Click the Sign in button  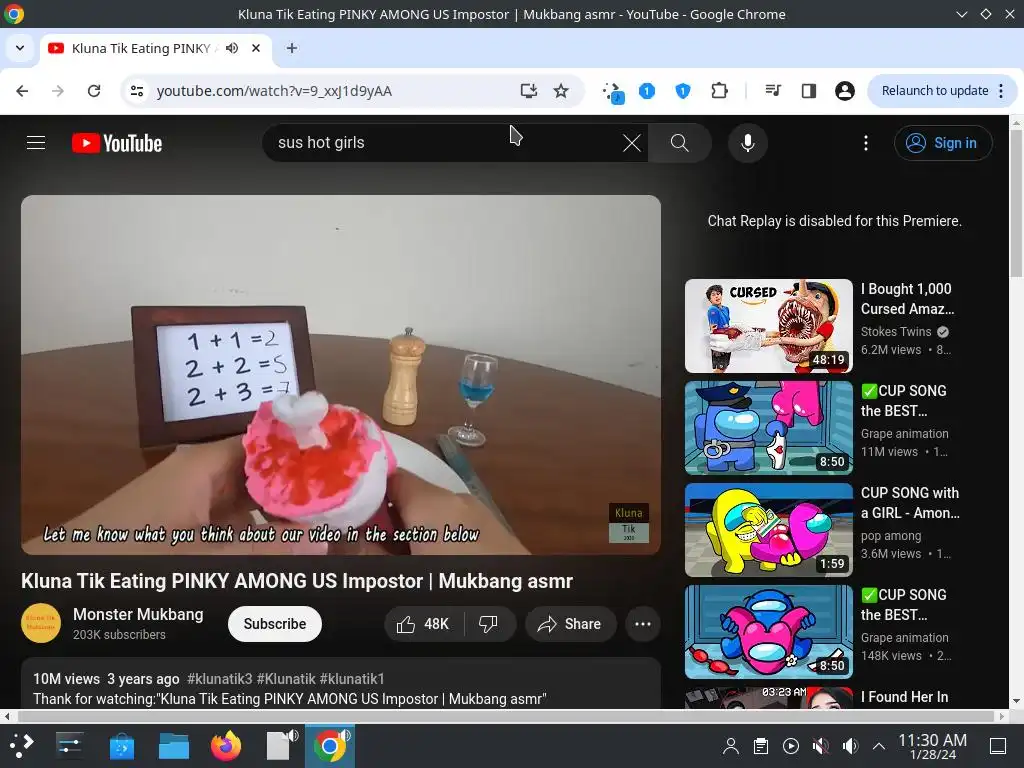point(943,143)
